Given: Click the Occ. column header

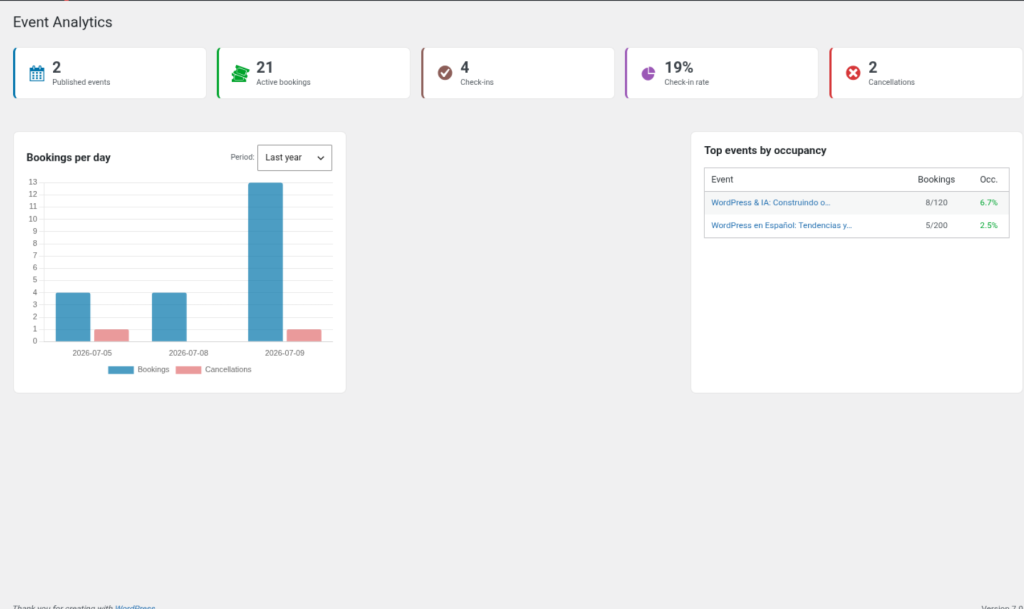Looking at the screenshot, I should pyautogui.click(x=988, y=180).
